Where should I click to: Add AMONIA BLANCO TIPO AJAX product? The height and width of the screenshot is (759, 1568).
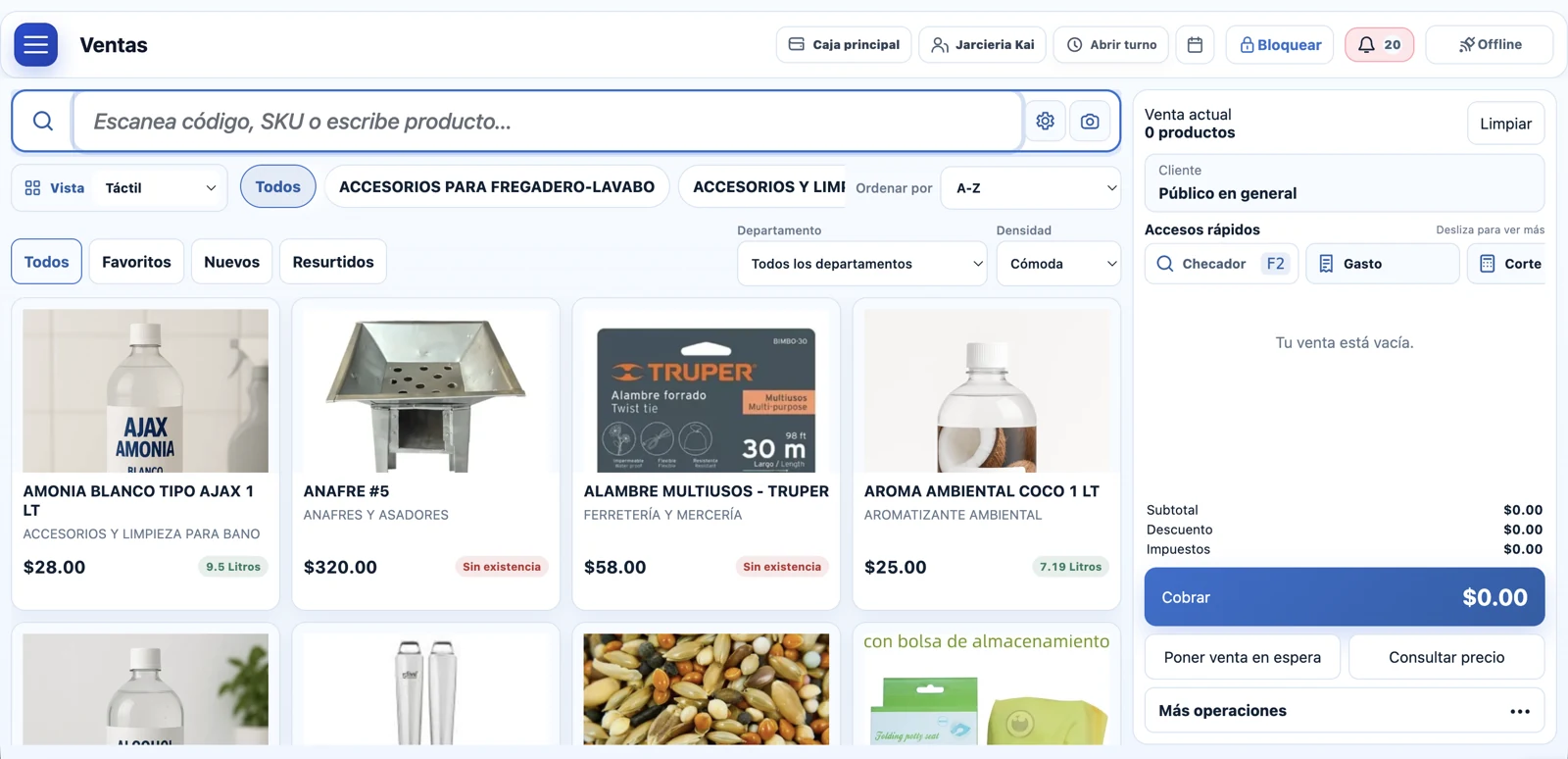[x=145, y=454]
